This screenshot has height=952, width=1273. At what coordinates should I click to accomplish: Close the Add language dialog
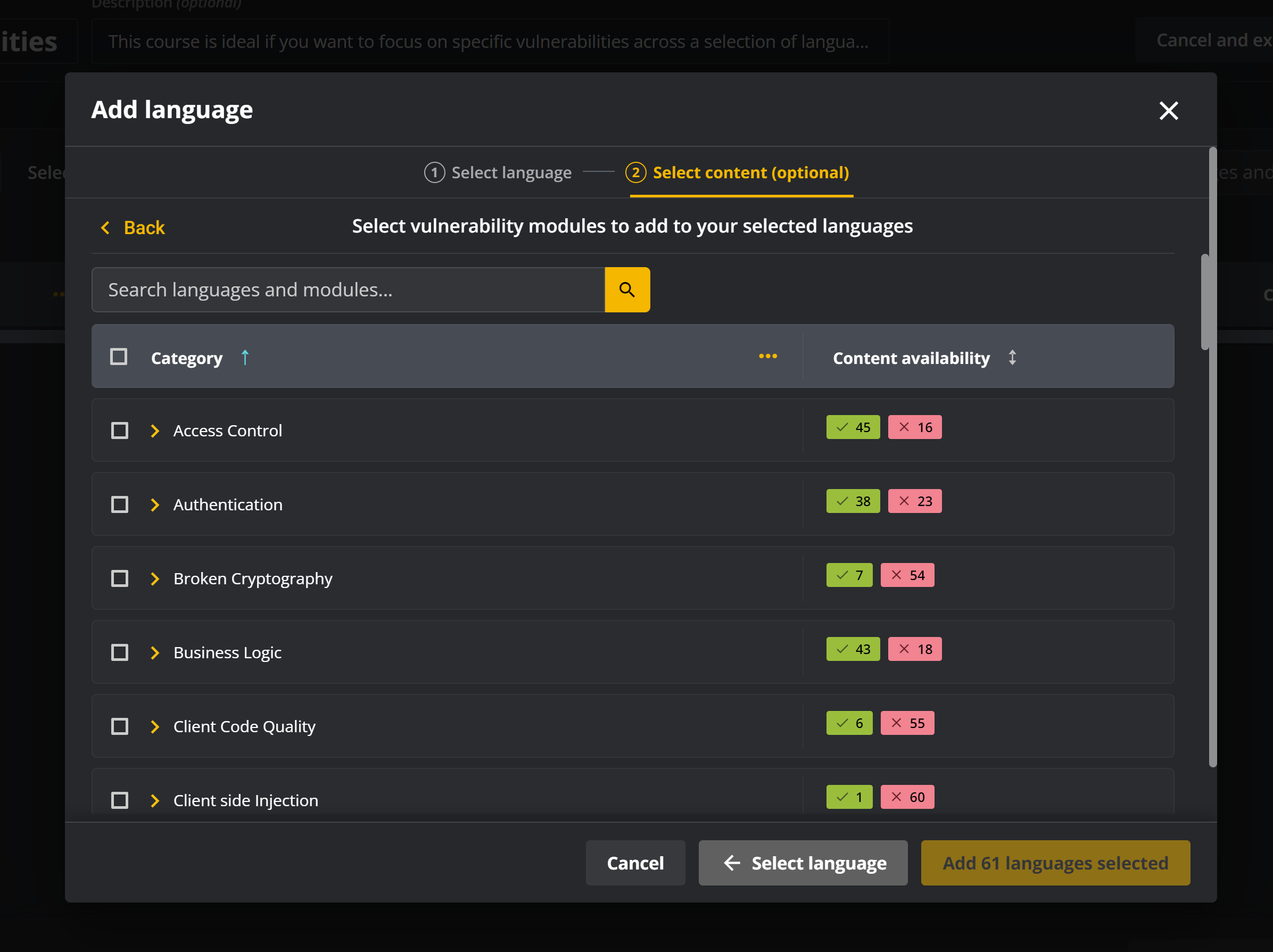[1168, 111]
